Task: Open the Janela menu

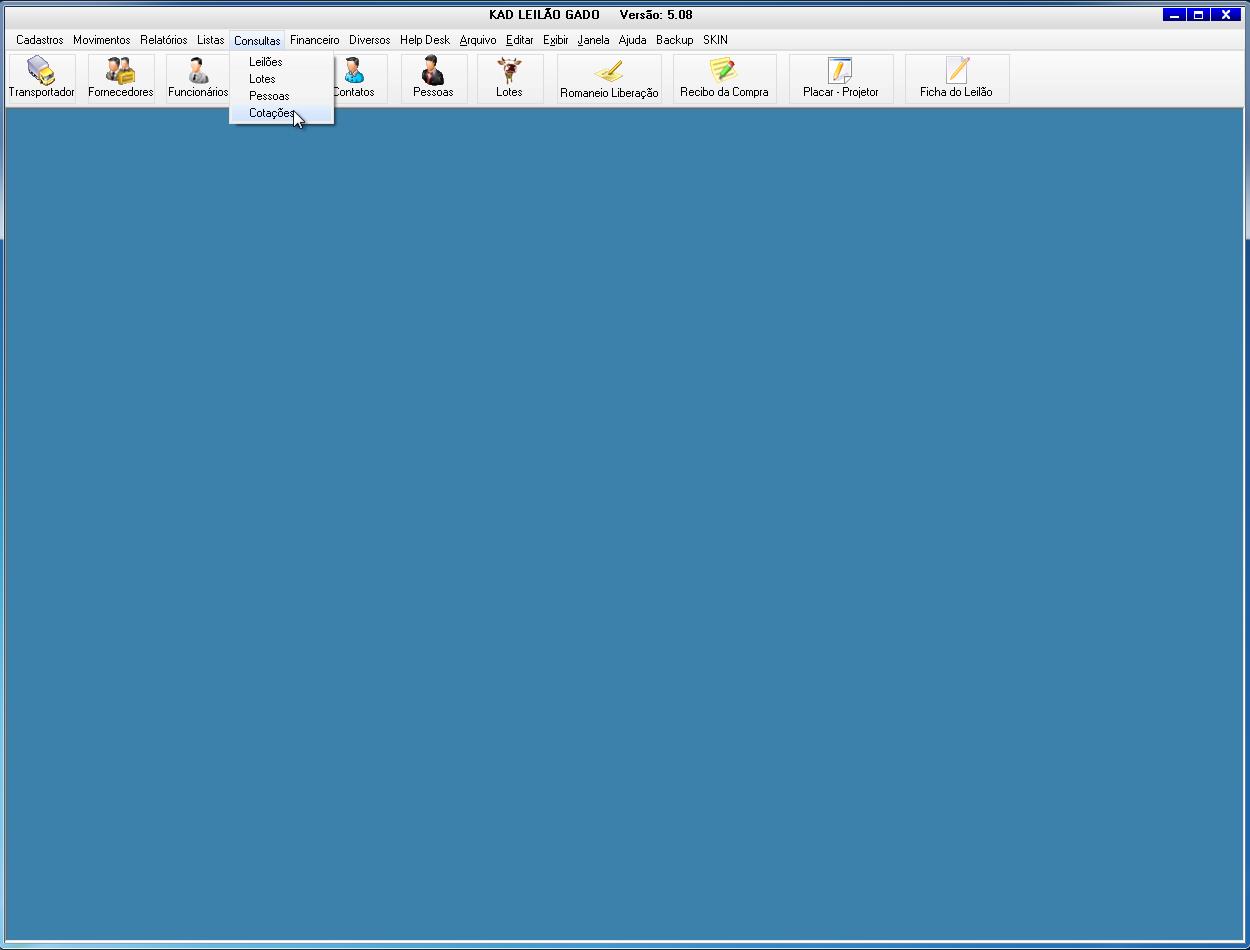Action: (x=593, y=40)
